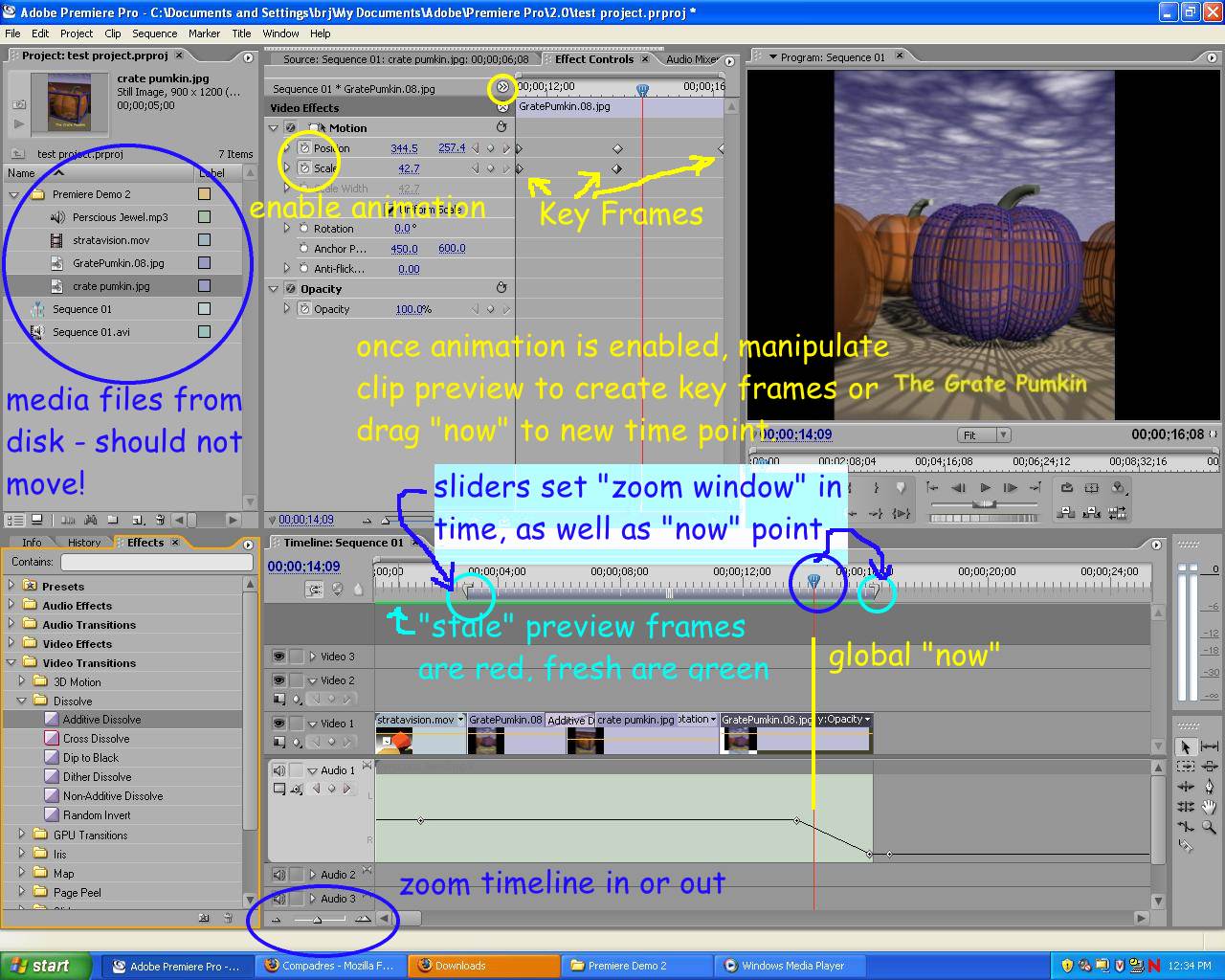The height and width of the screenshot is (980, 1225).
Task: Click Safe Margins button in Program monitor
Action: pos(1092,488)
